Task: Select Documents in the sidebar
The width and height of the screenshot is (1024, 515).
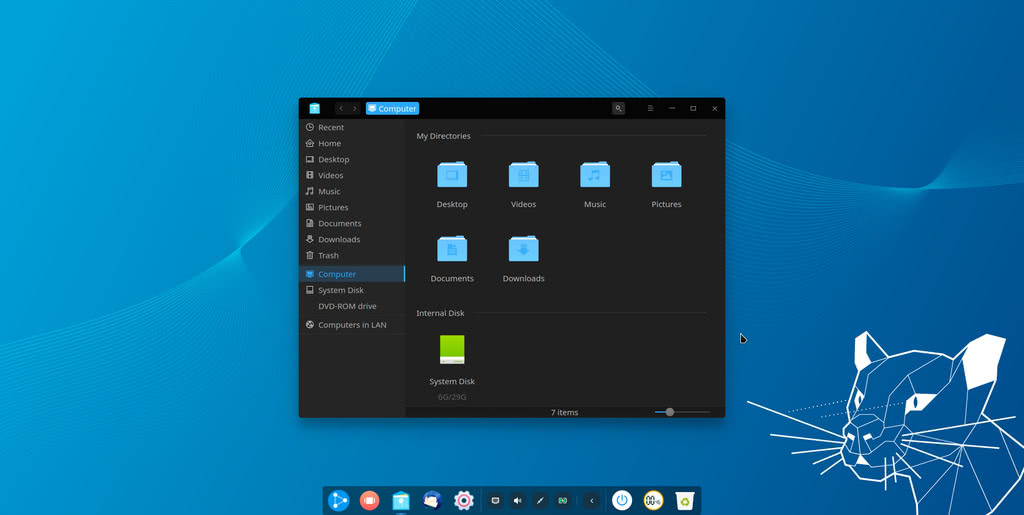Action: pyautogui.click(x=352, y=223)
